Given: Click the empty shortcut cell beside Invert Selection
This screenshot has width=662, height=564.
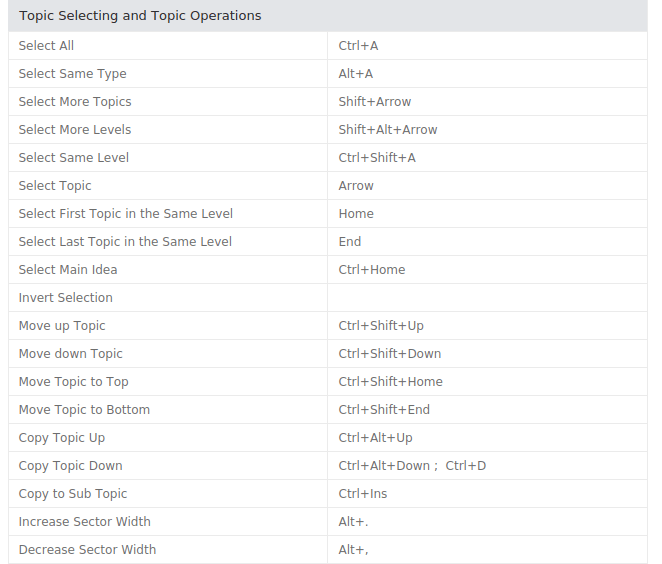Looking at the screenshot, I should [487, 298].
